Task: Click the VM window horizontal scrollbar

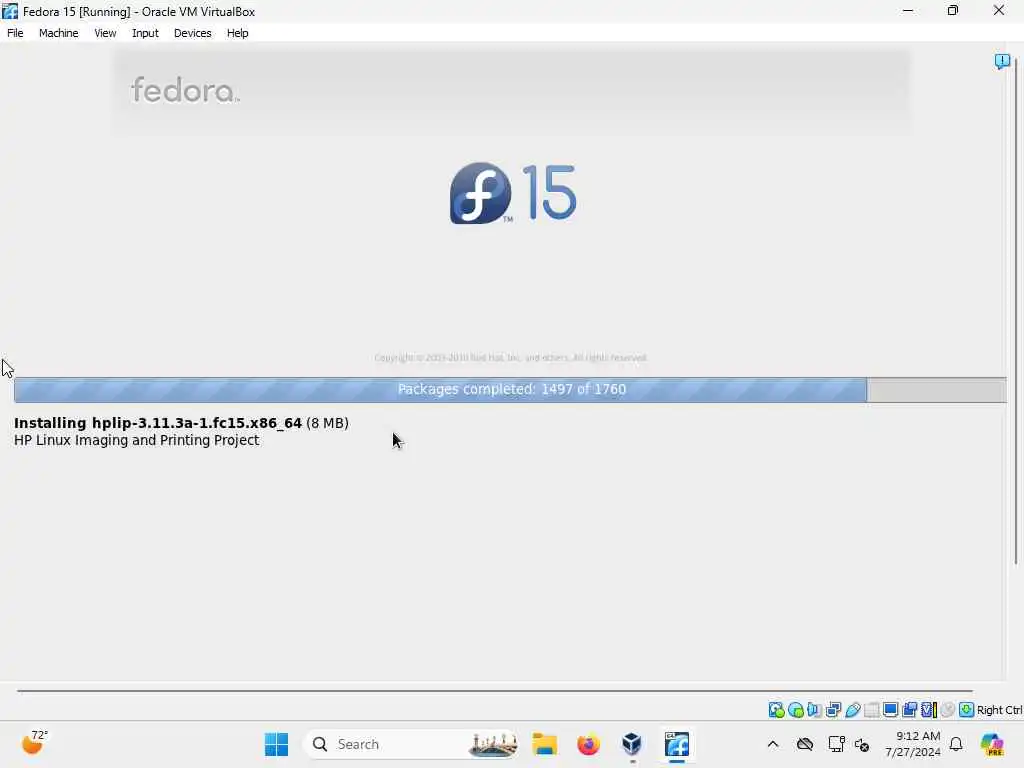Action: point(494,690)
